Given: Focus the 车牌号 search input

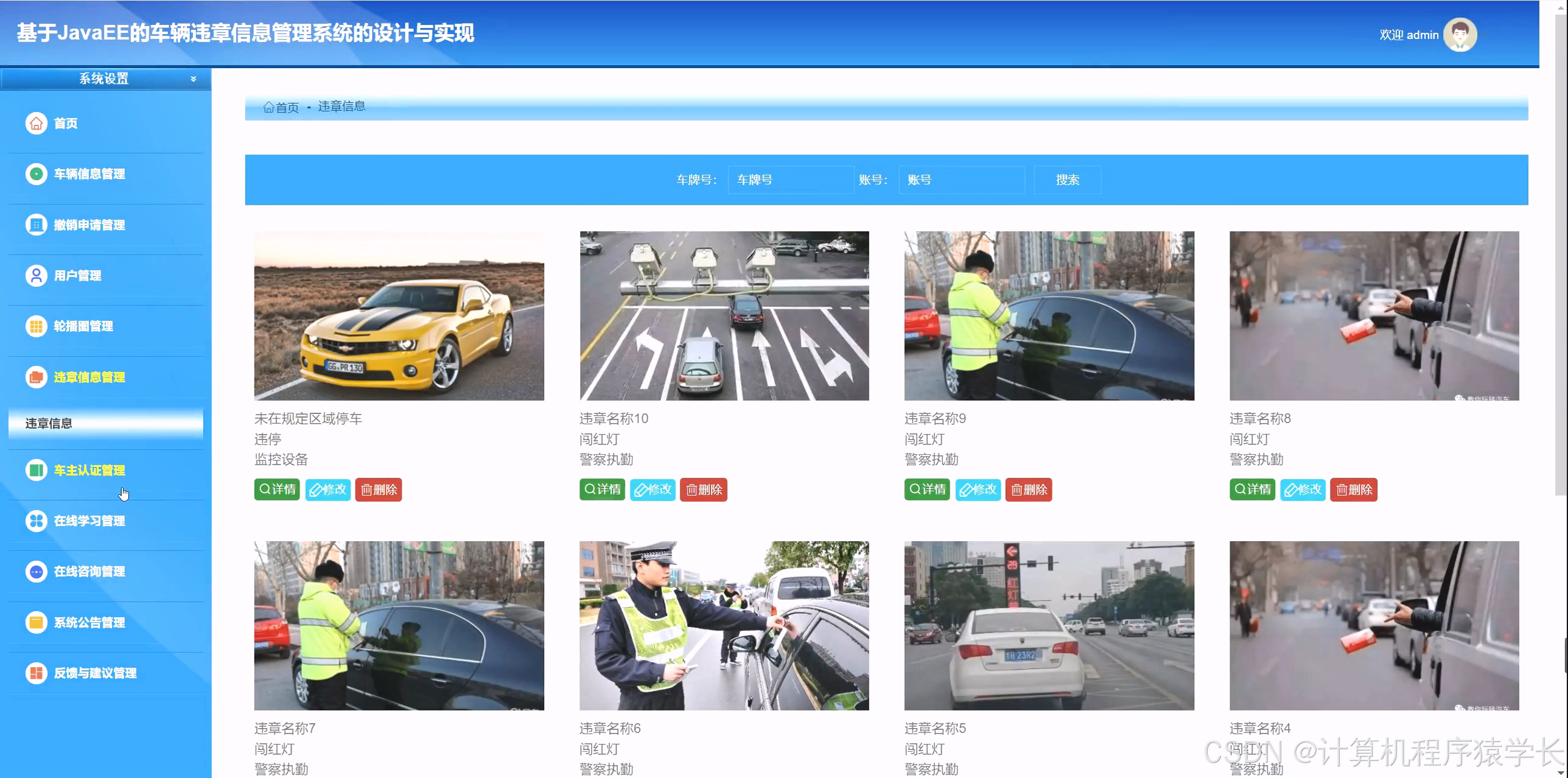Looking at the screenshot, I should 791,180.
